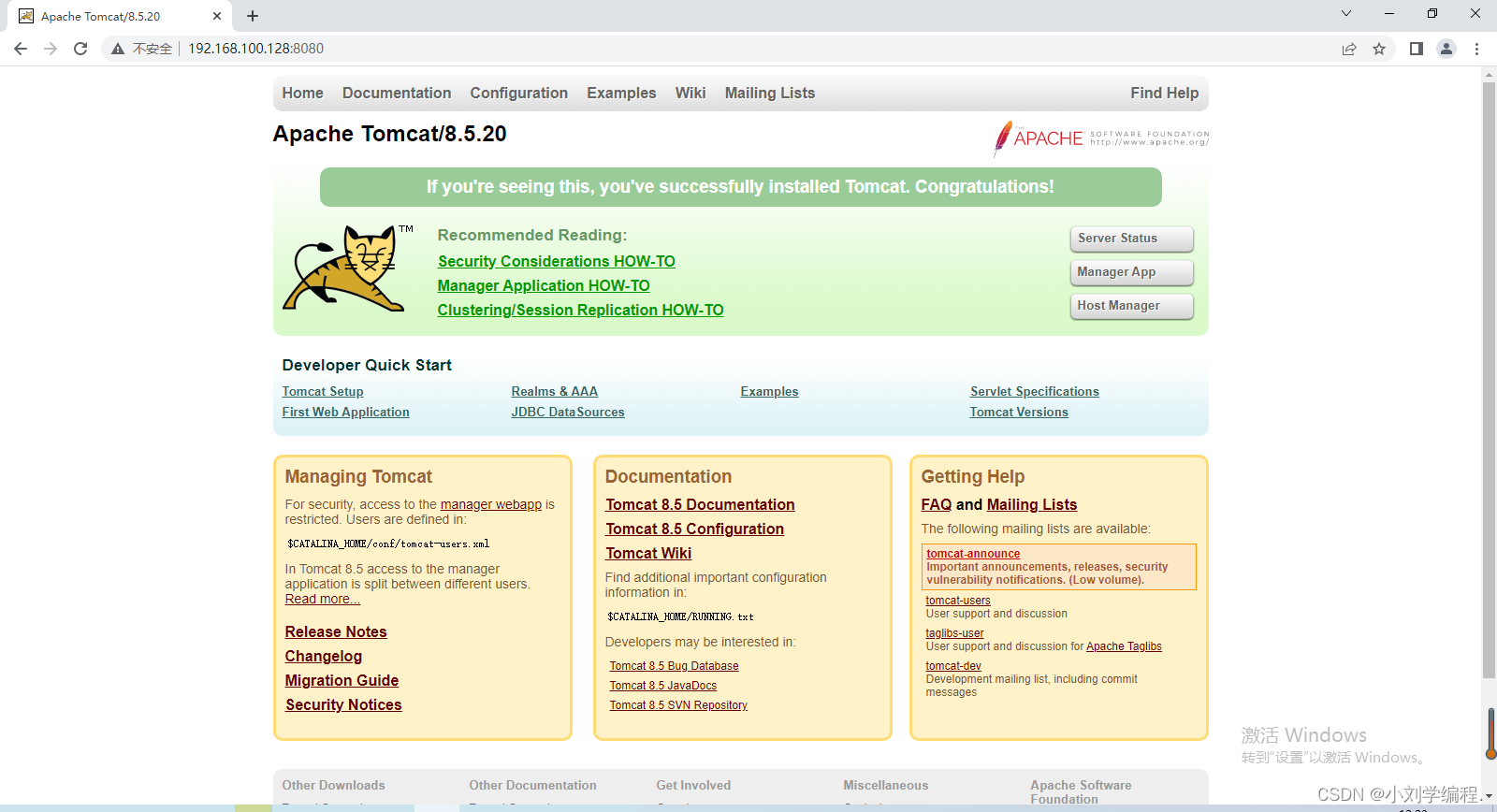Open the Release Notes link

click(x=336, y=632)
